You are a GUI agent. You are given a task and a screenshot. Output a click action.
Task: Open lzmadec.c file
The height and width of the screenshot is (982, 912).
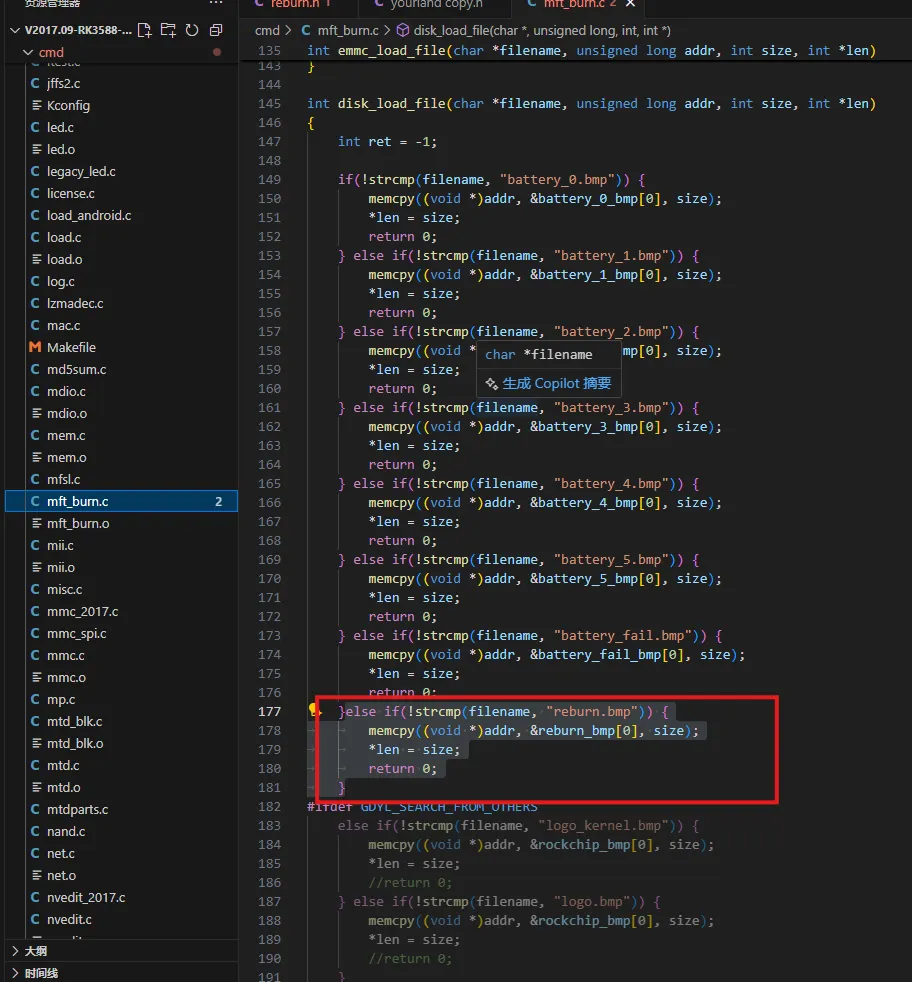pyautogui.click(x=122, y=303)
